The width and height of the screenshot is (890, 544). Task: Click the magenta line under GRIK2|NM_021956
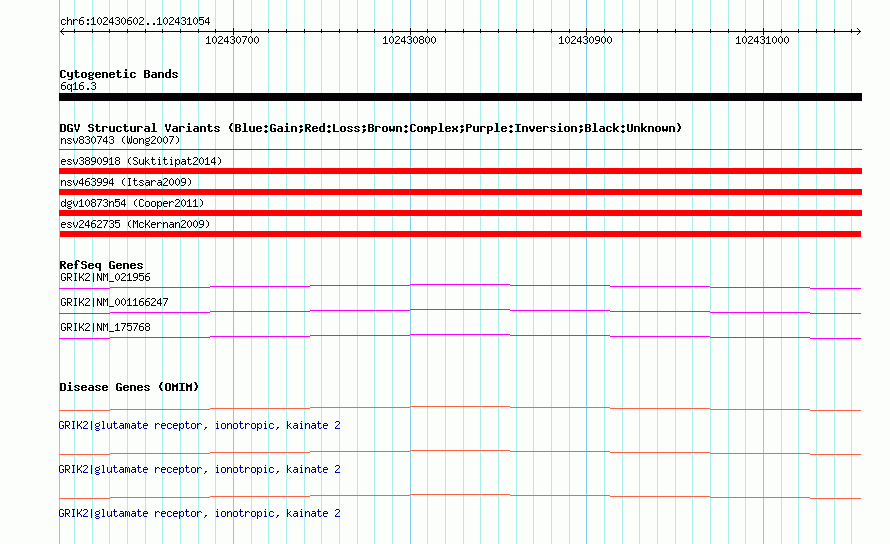460,286
